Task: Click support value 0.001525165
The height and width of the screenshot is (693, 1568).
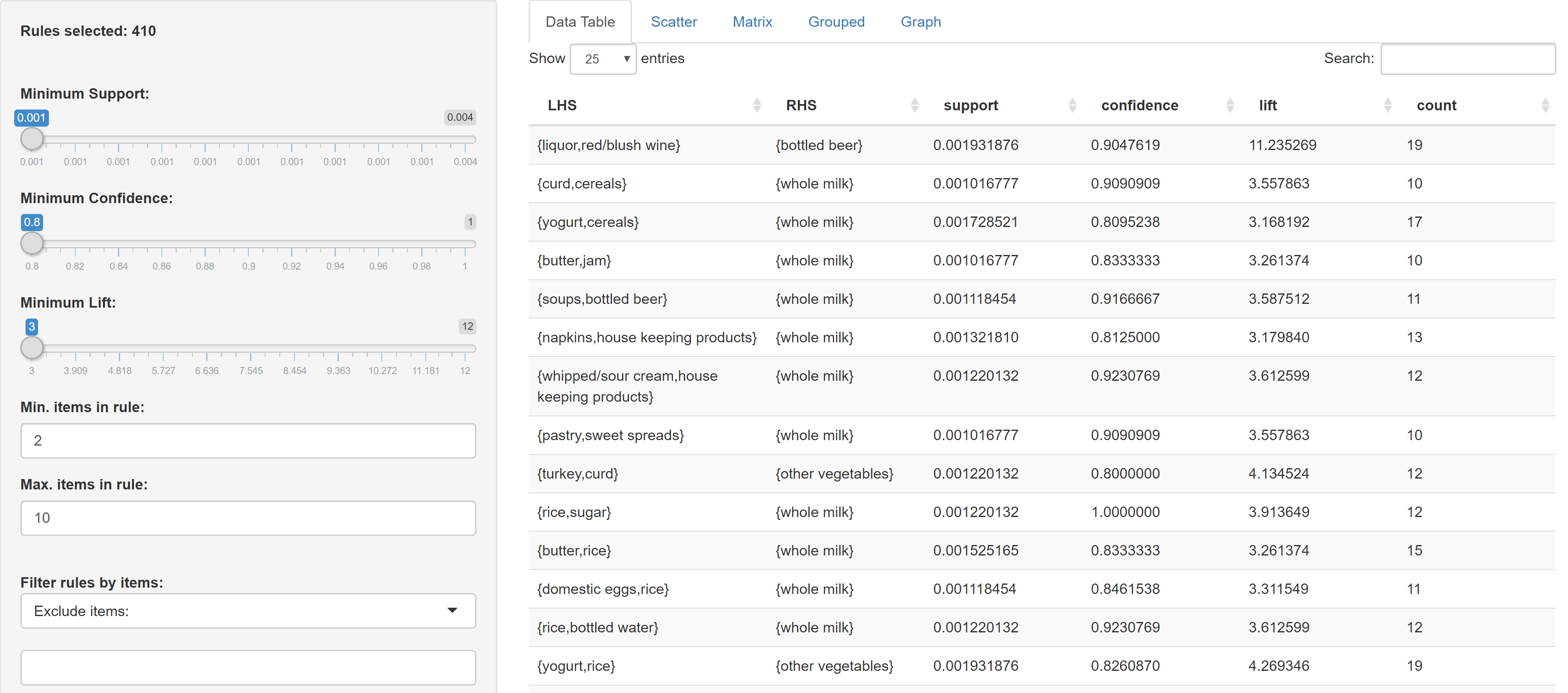Action: point(975,550)
